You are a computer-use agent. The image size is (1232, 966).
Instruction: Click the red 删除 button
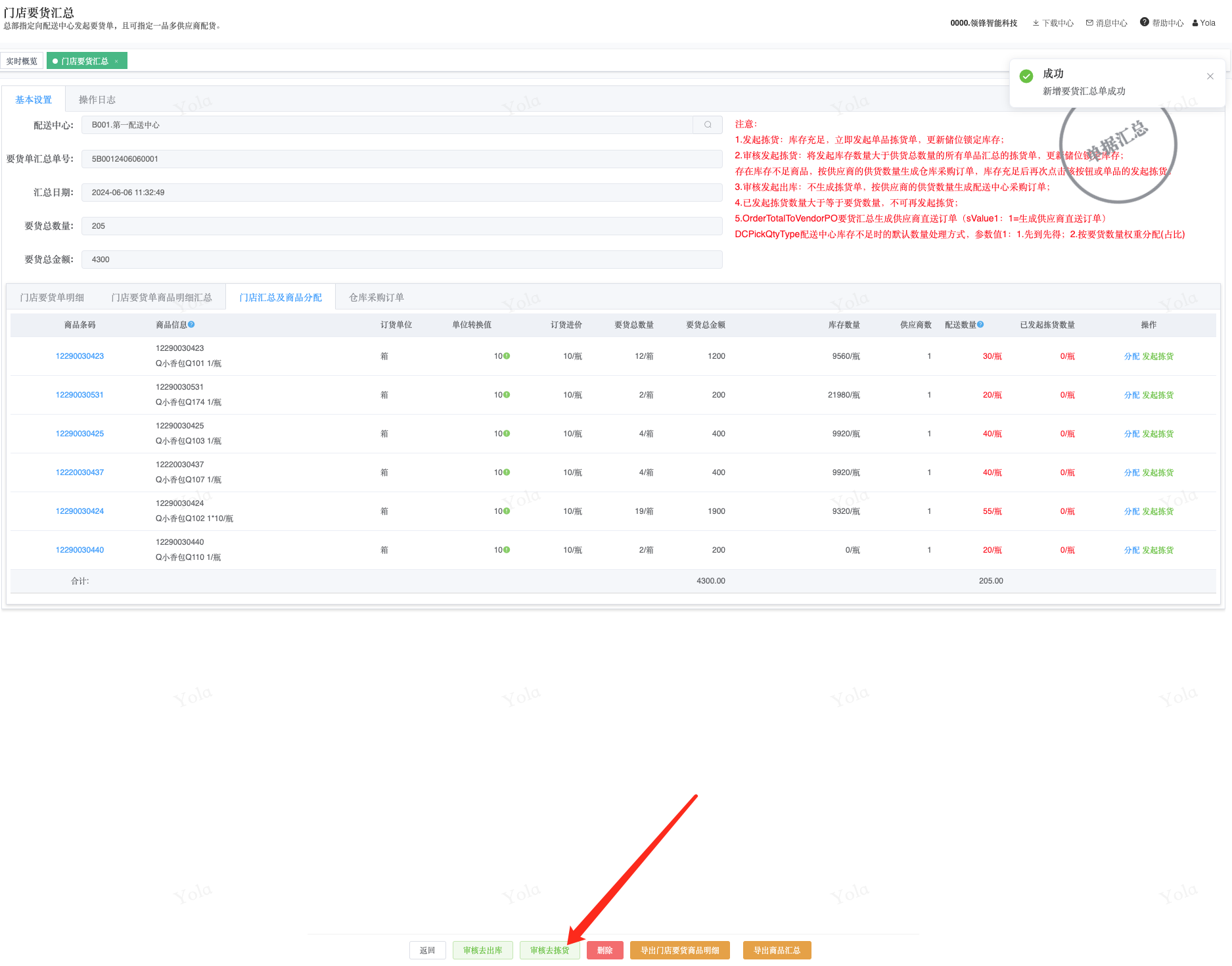pyautogui.click(x=605, y=950)
